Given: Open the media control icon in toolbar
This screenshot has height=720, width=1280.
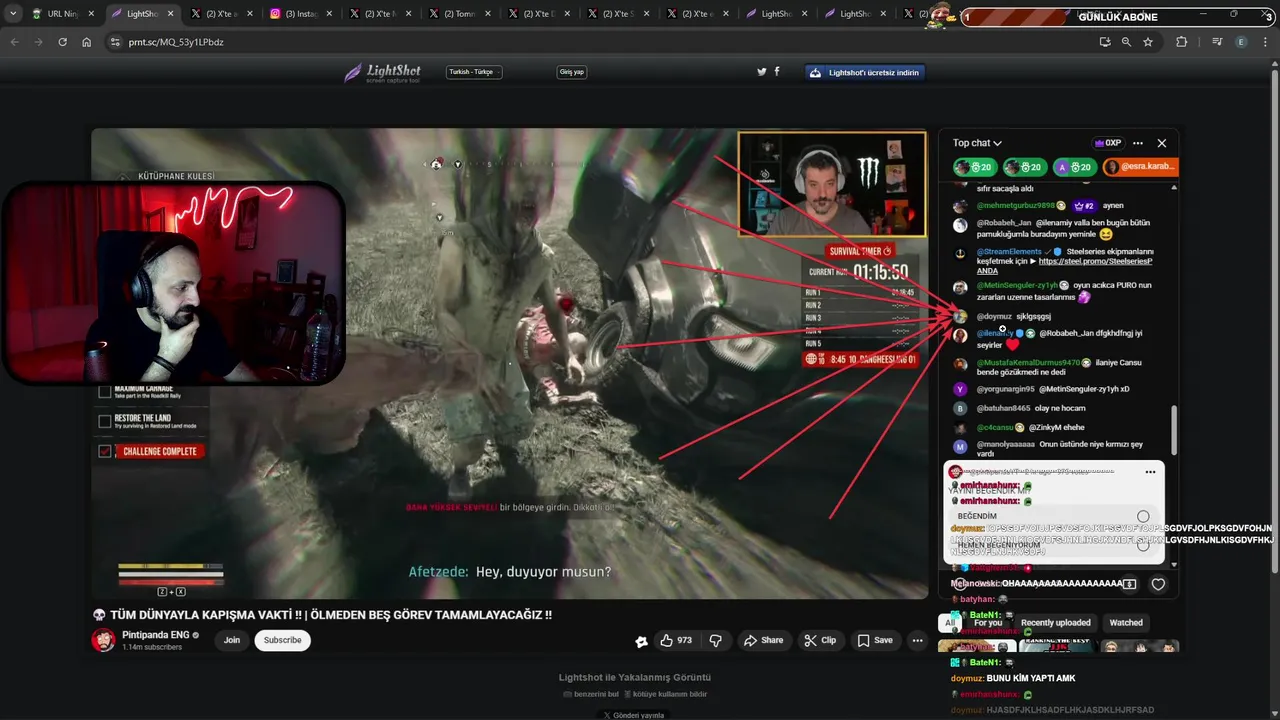Looking at the screenshot, I should [1217, 42].
